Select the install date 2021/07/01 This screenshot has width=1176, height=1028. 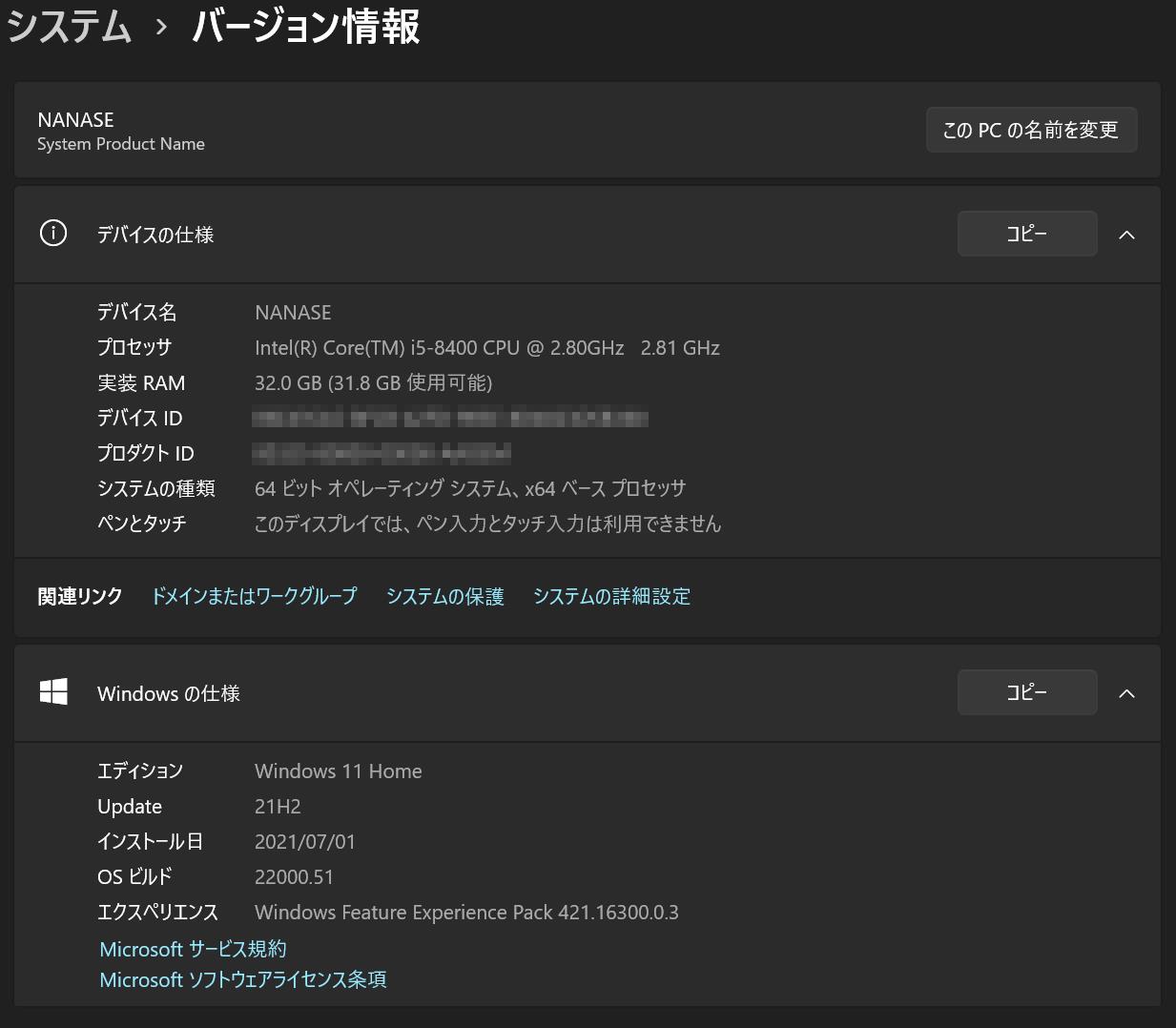pyautogui.click(x=305, y=842)
